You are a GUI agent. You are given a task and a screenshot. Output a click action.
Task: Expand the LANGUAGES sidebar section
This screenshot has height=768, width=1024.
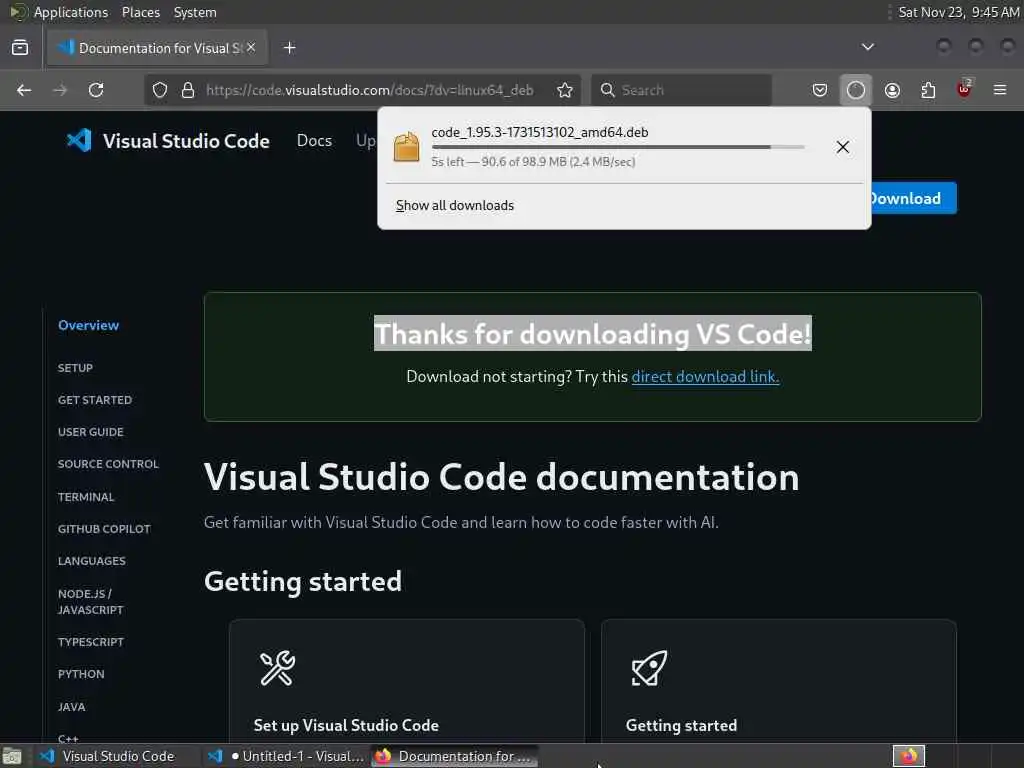click(91, 561)
